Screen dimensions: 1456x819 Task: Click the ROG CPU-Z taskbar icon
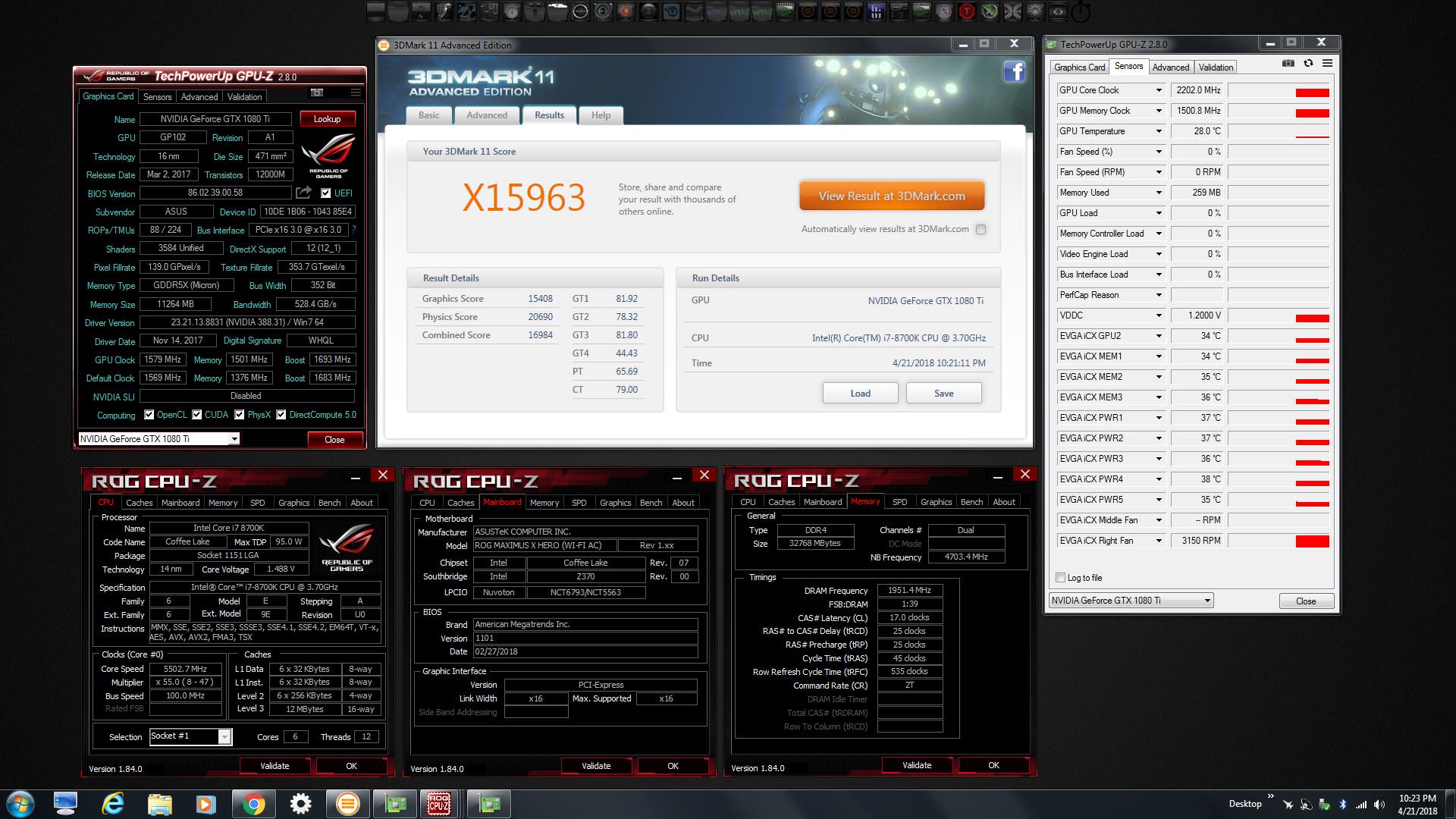tap(439, 803)
